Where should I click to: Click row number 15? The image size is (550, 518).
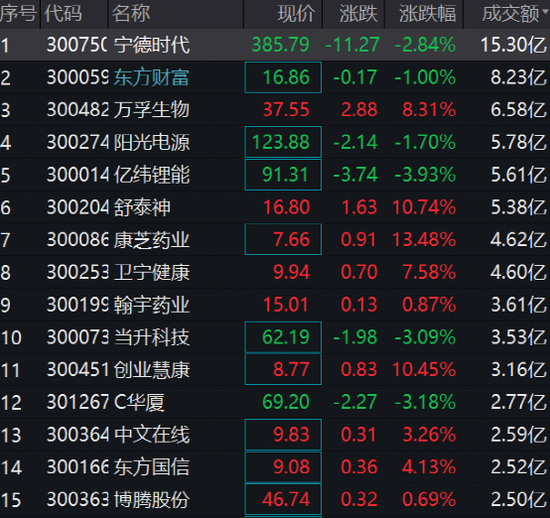pos(11,499)
